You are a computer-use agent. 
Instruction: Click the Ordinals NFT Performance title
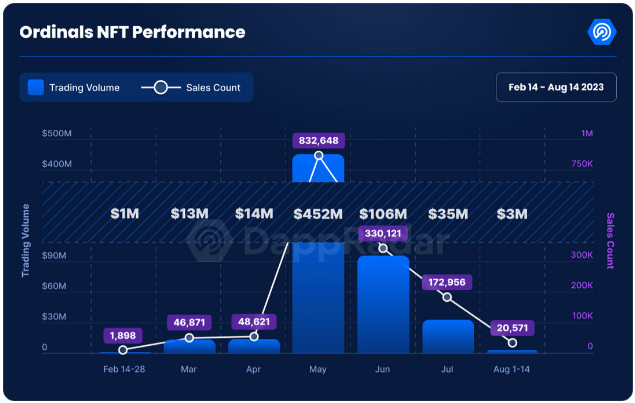pos(132,32)
